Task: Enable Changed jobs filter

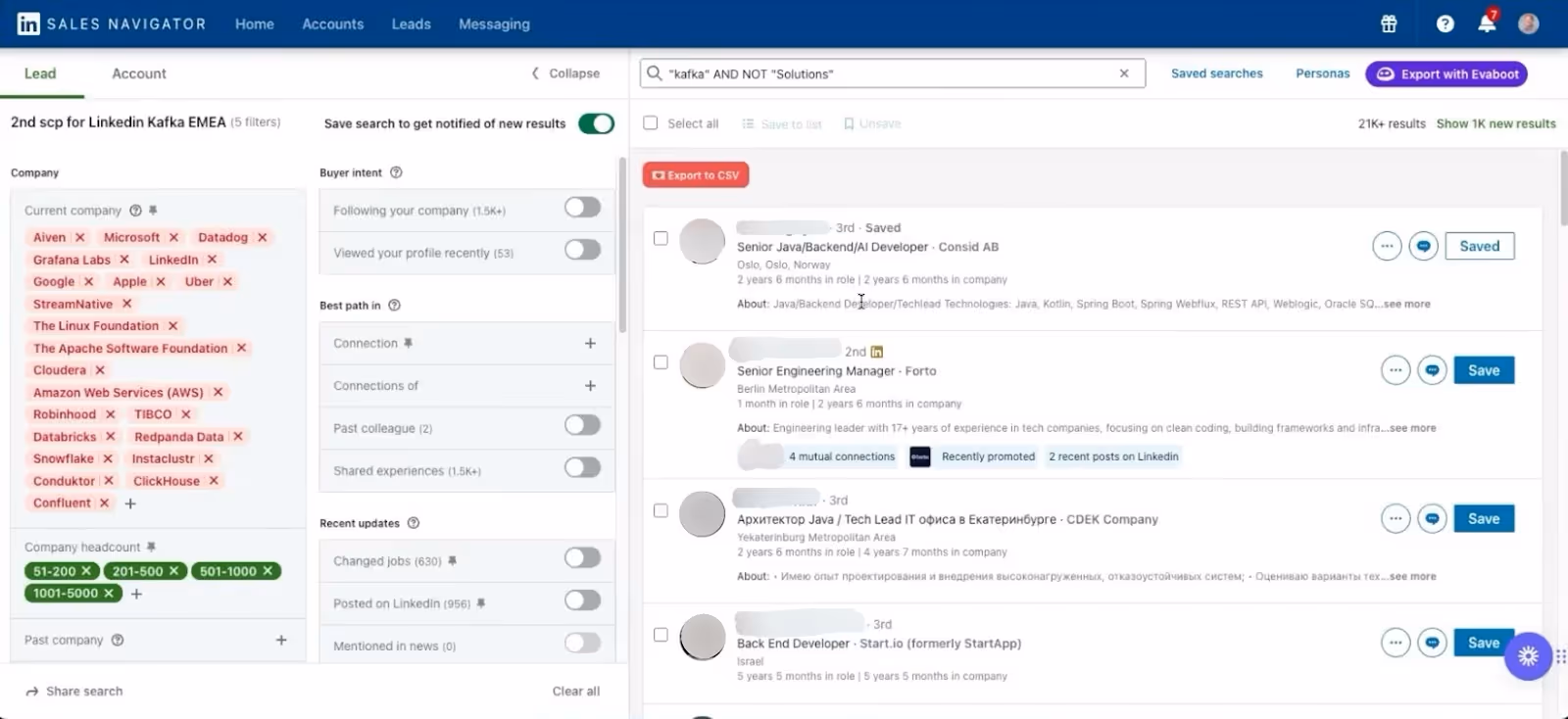Action: 582,558
